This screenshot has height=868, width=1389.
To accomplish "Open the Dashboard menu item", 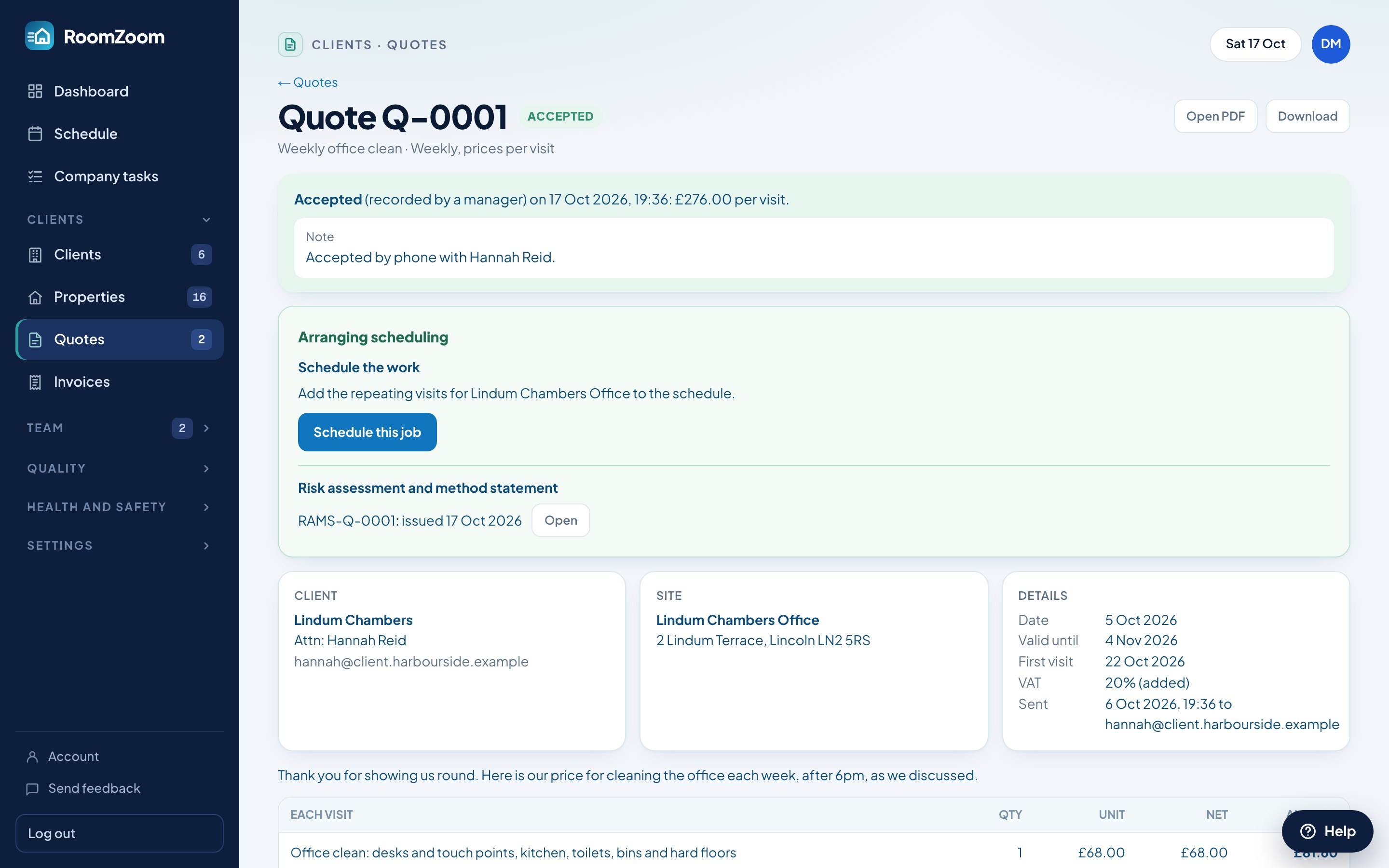I will pyautogui.click(x=120, y=91).
